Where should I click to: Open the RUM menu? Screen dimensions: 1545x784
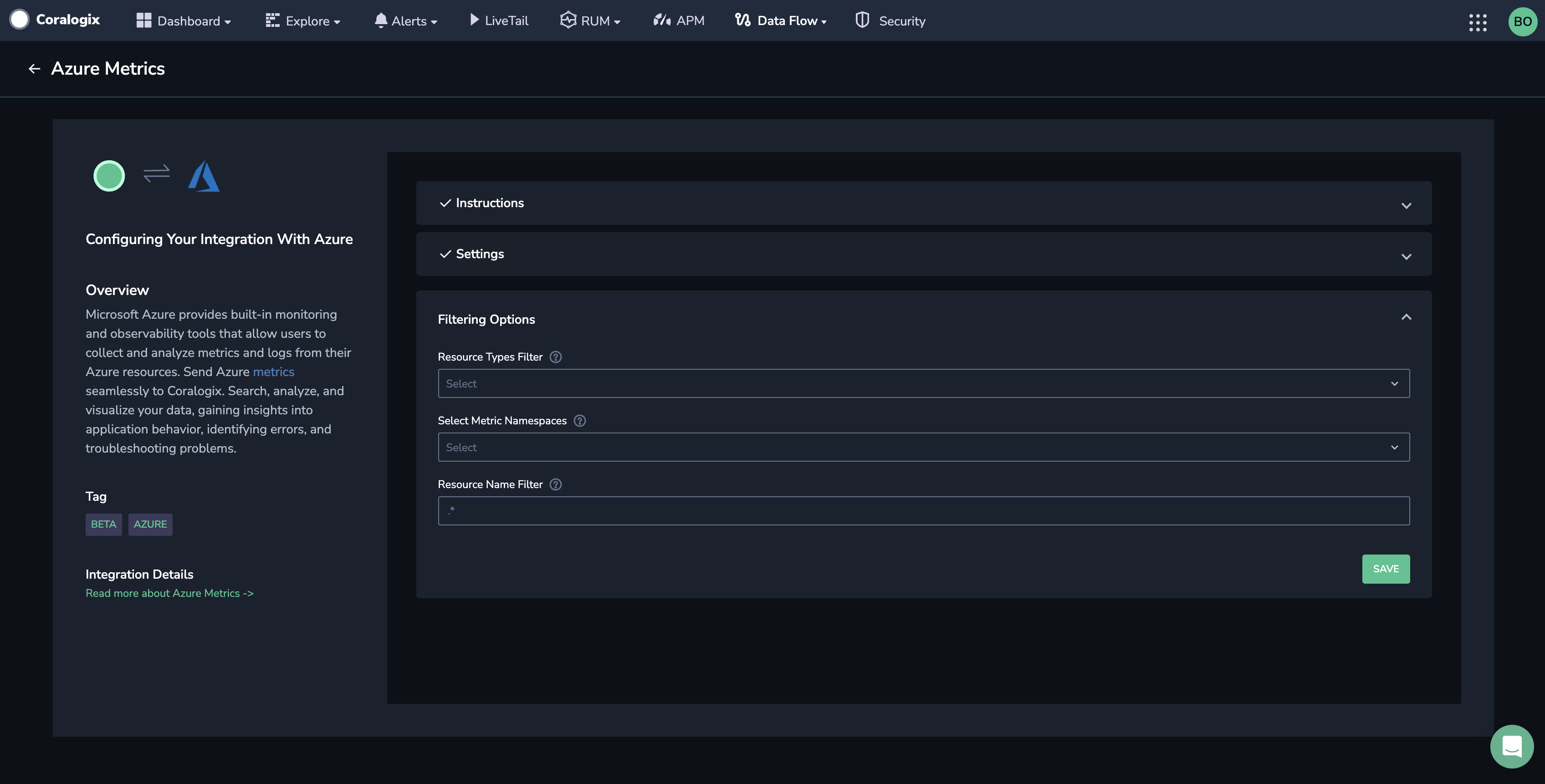(590, 21)
